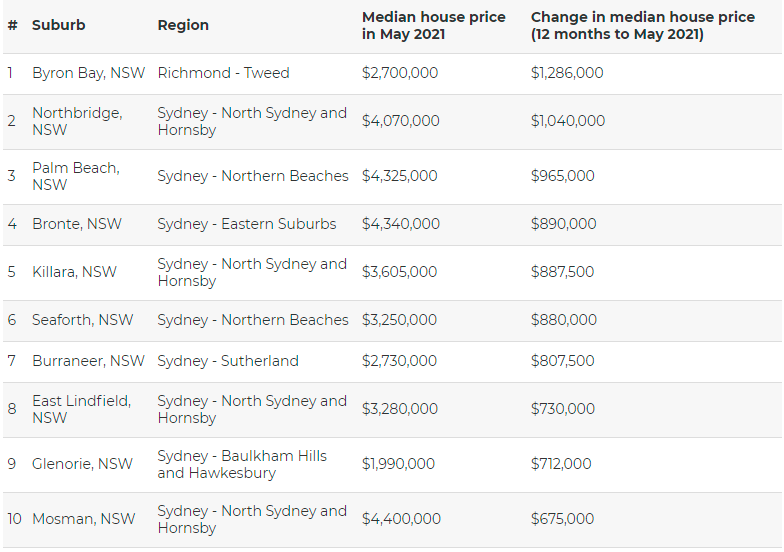Click the Suburb column header
The height and width of the screenshot is (552, 784).
[58, 25]
